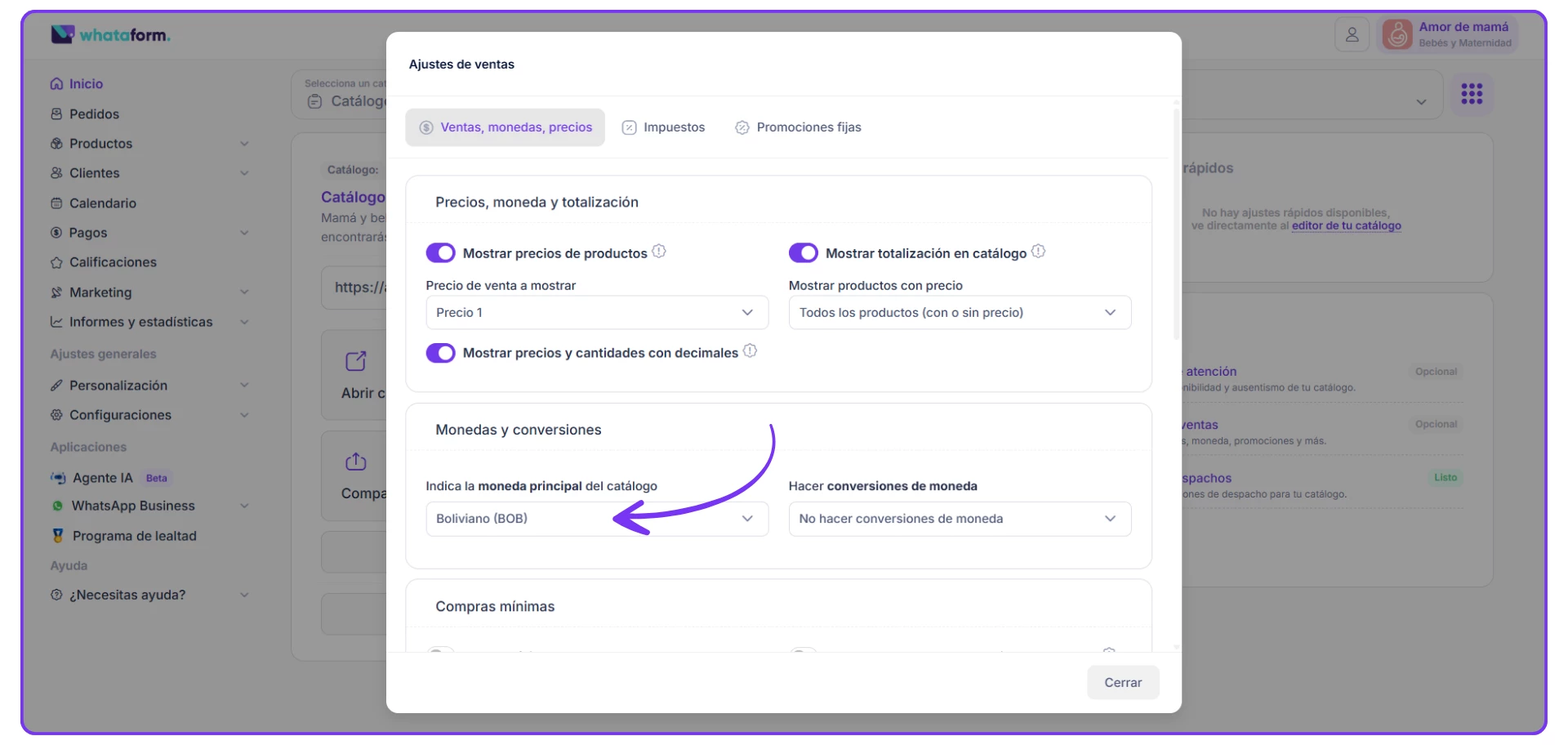Click the modal's vertical scrollbar
Viewport: 1568px width, 745px height.
(x=1176, y=221)
